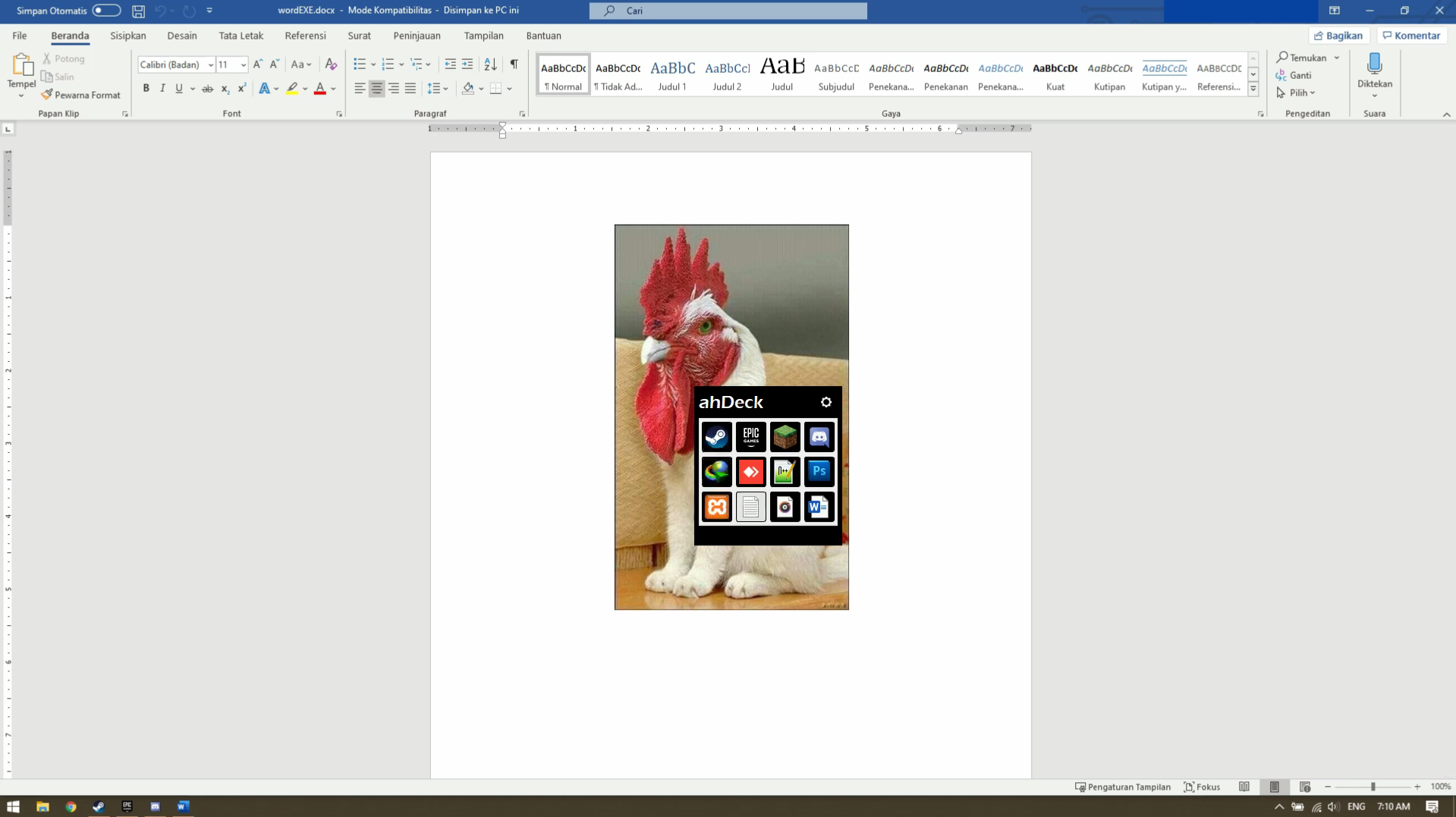Viewport: 1456px width, 817px height.
Task: Click the Undo arrow icon
Action: pos(160,11)
